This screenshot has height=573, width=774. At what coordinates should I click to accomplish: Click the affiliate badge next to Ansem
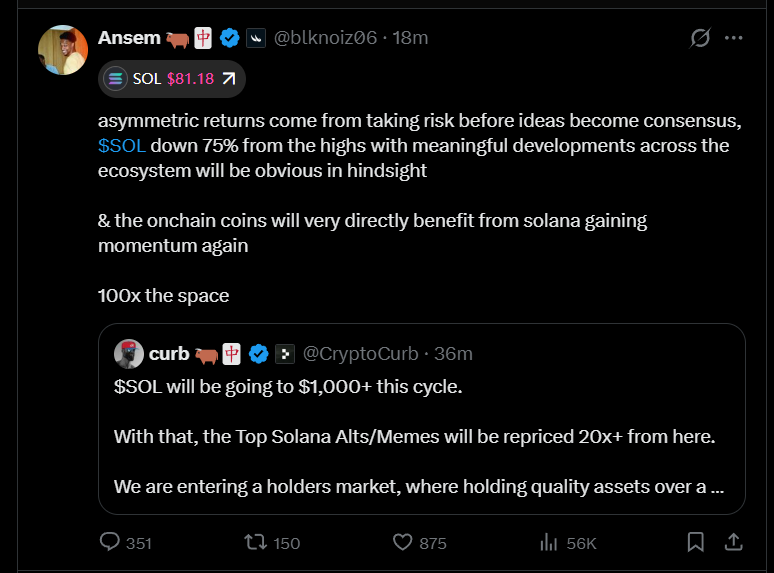(256, 38)
